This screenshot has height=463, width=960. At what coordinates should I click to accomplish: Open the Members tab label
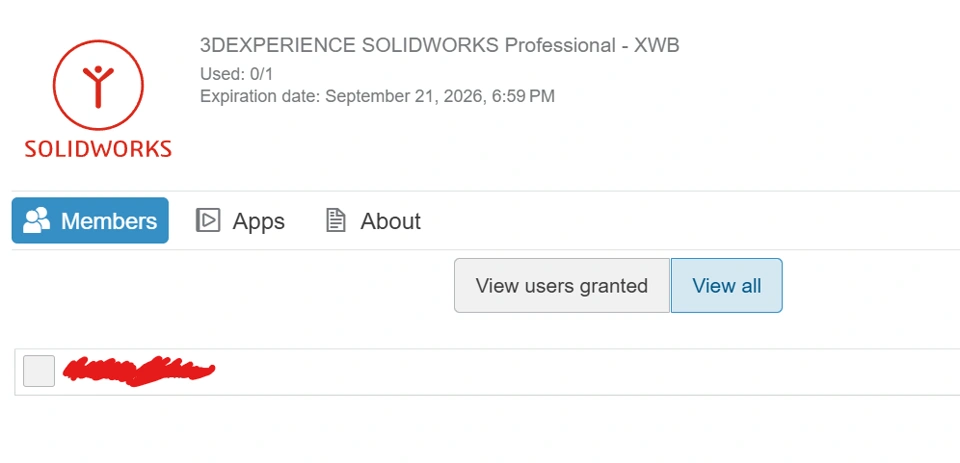(109, 221)
